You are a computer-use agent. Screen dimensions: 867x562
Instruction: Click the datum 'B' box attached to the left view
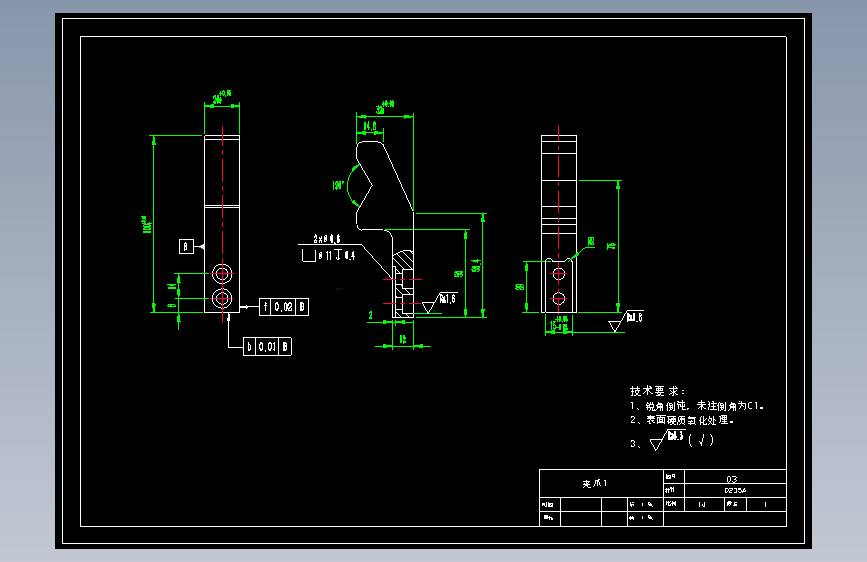(186, 247)
